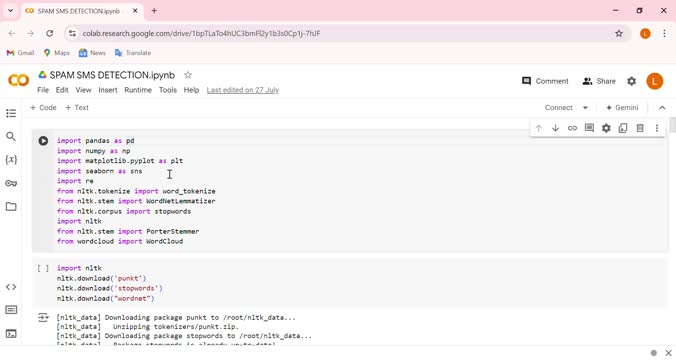Star the SPAM SMS DETECTION notebook
Image resolution: width=676 pixels, height=360 pixels.
pos(188,75)
